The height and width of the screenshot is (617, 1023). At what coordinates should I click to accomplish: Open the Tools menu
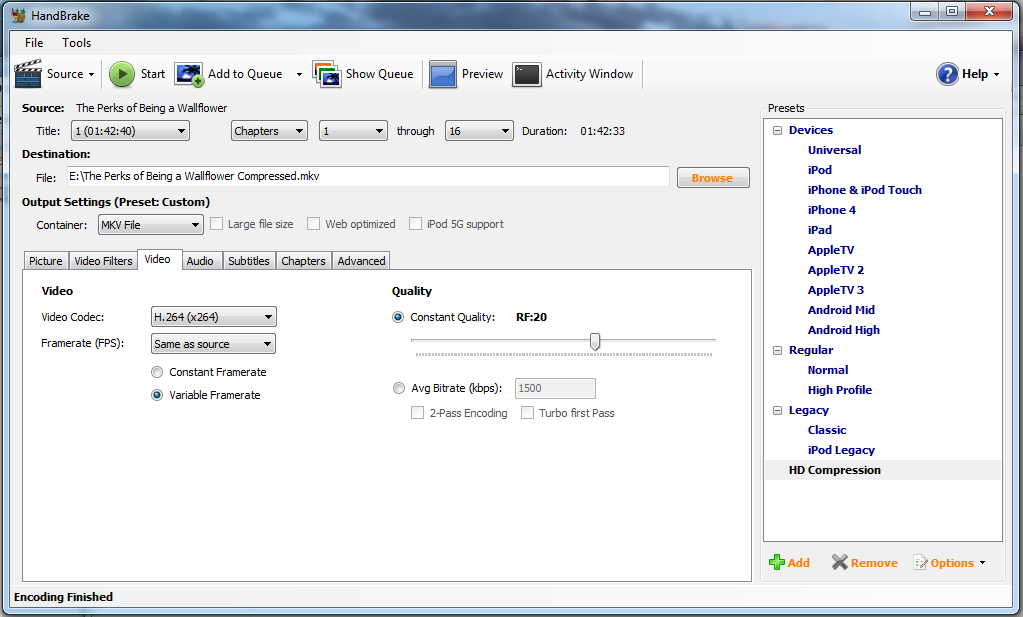[x=76, y=42]
